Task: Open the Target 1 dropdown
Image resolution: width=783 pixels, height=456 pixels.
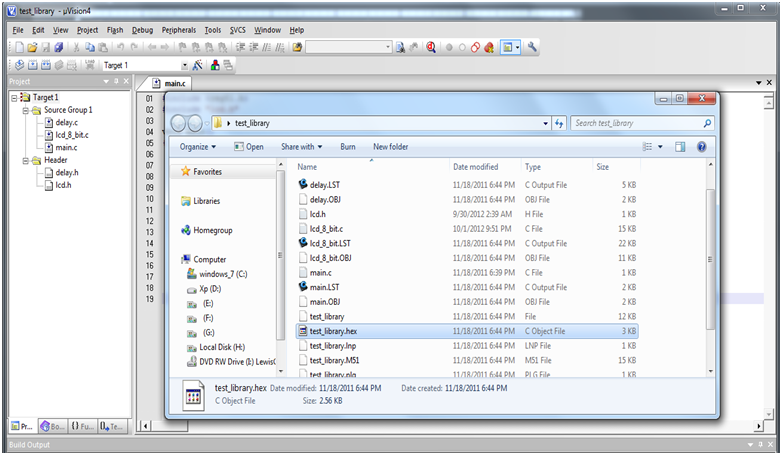Action: pos(184,65)
